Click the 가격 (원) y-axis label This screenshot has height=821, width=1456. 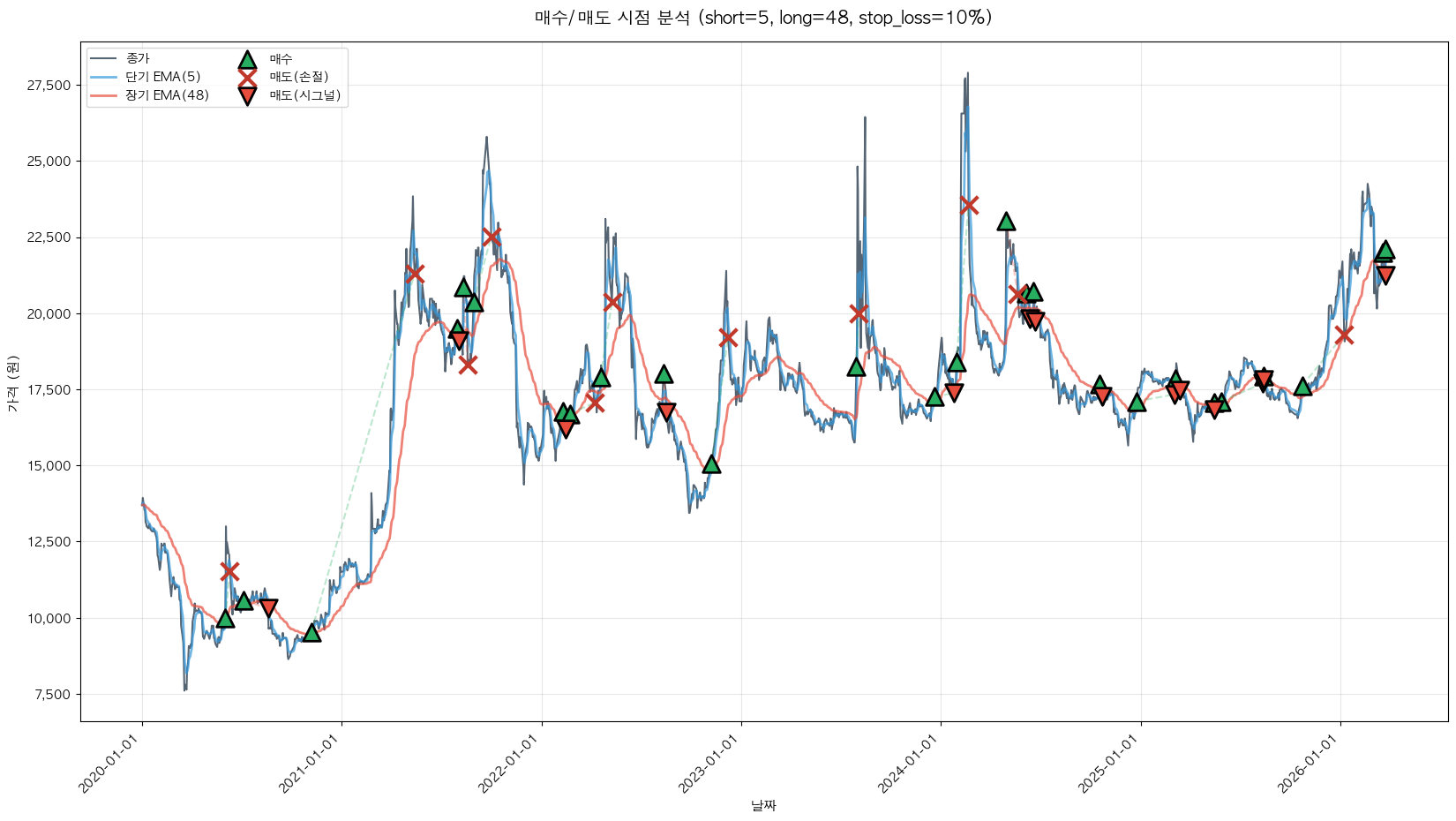click(12, 382)
